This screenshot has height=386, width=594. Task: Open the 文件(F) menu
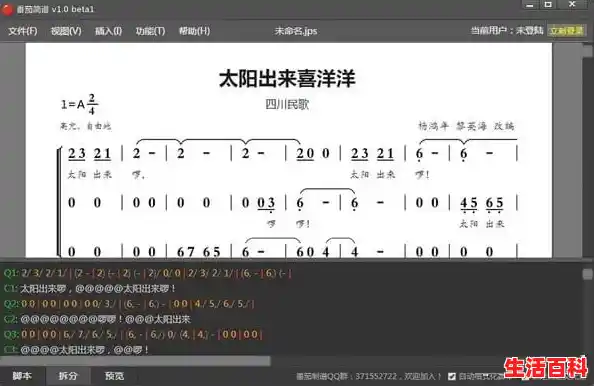point(23,31)
